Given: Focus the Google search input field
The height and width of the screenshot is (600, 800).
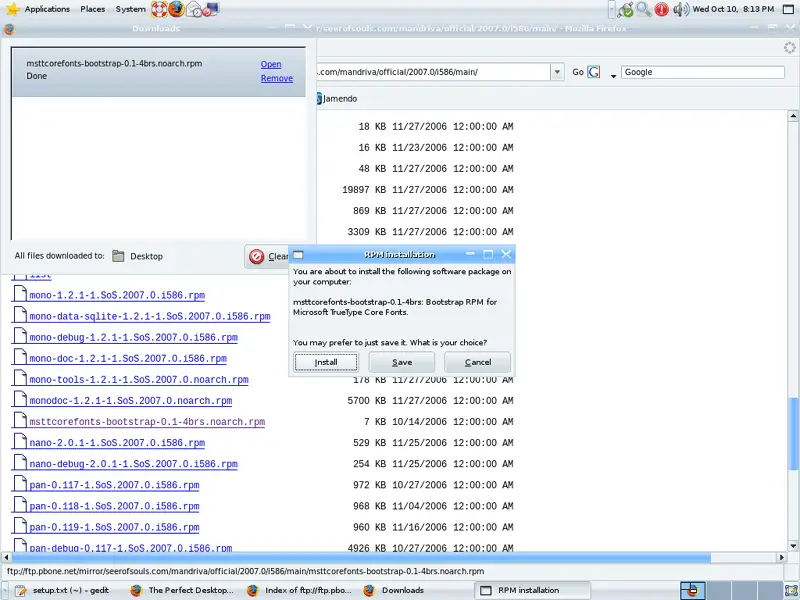Looking at the screenshot, I should (x=703, y=72).
